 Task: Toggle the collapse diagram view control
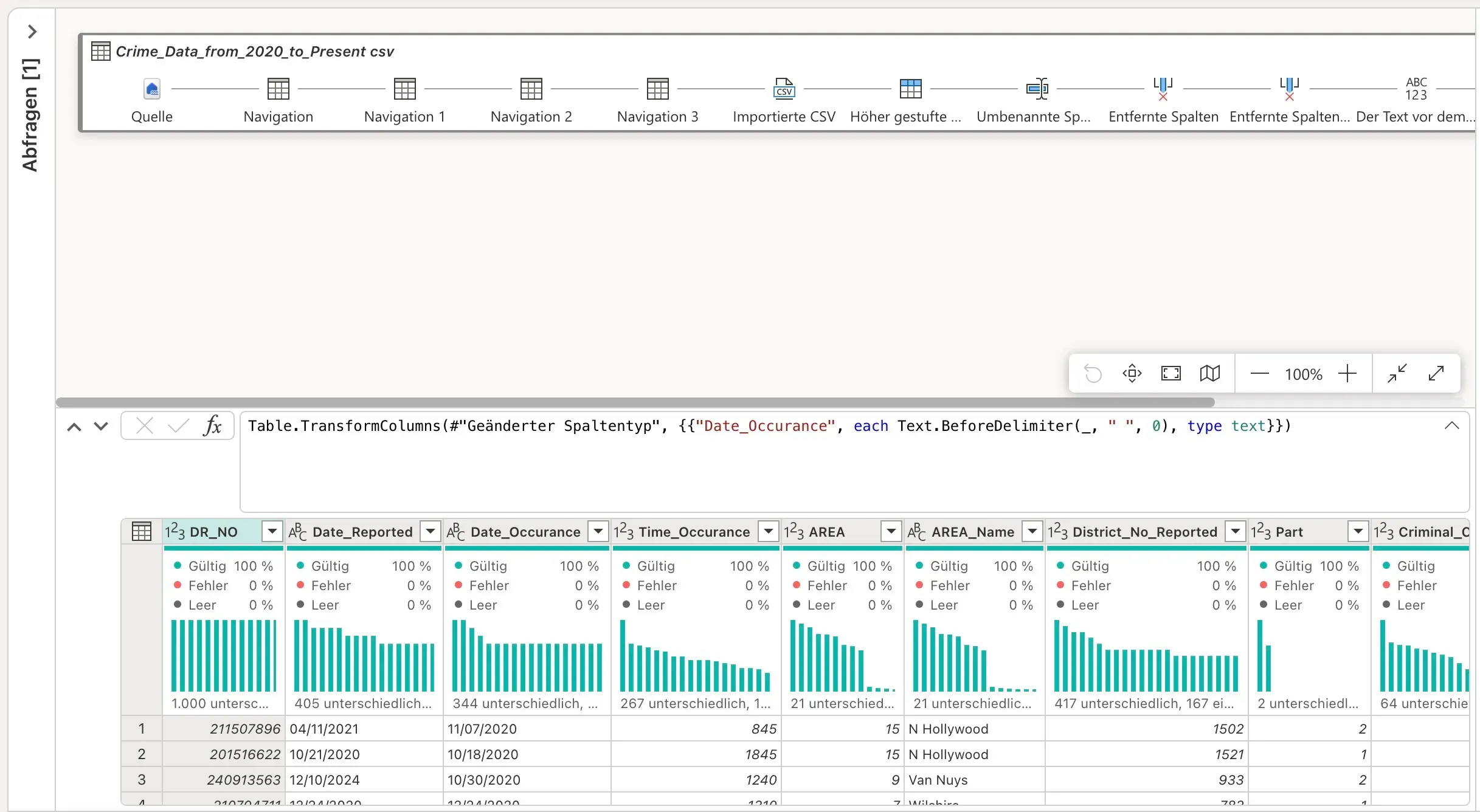[1397, 373]
